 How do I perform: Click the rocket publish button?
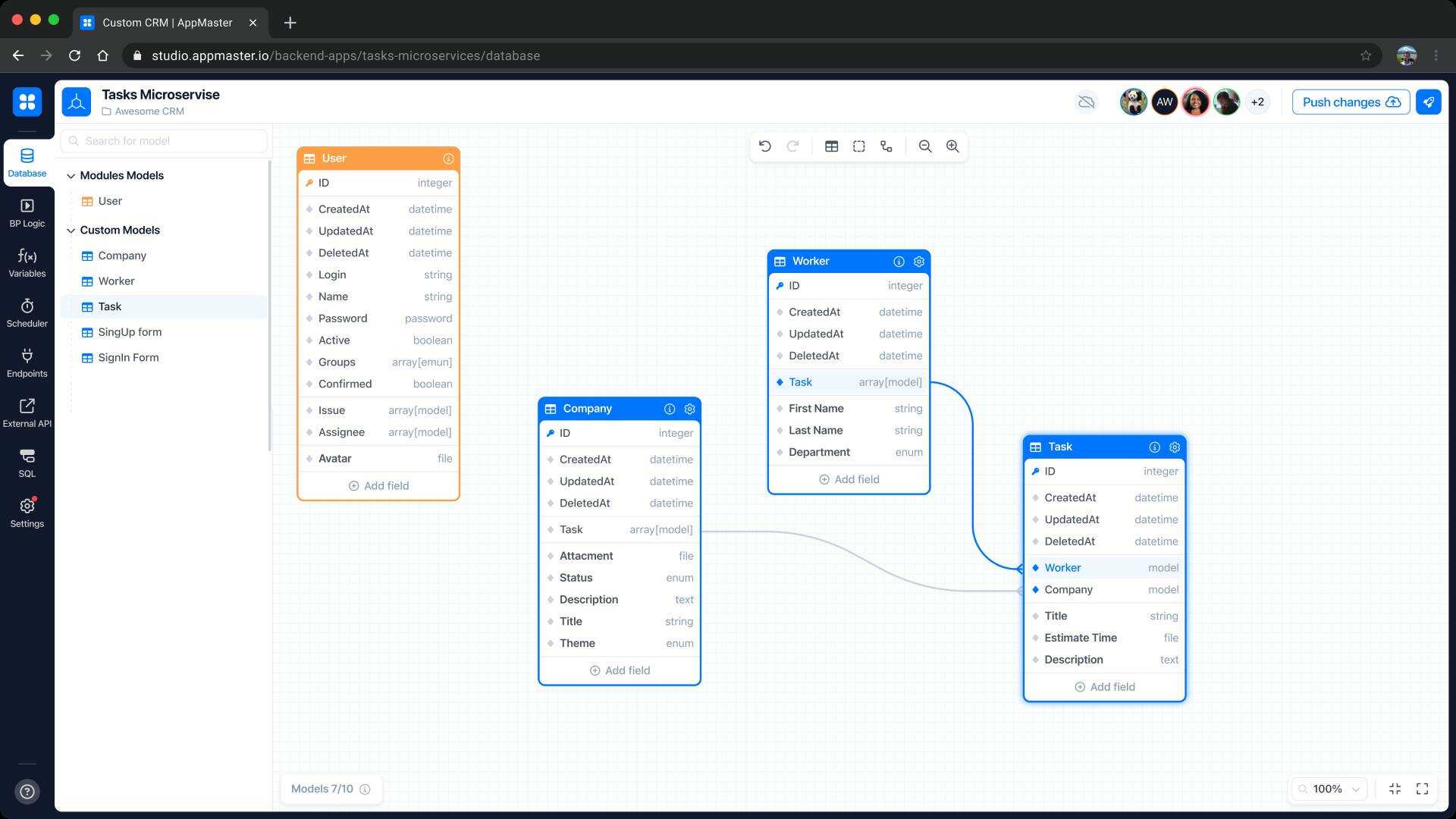(x=1429, y=102)
